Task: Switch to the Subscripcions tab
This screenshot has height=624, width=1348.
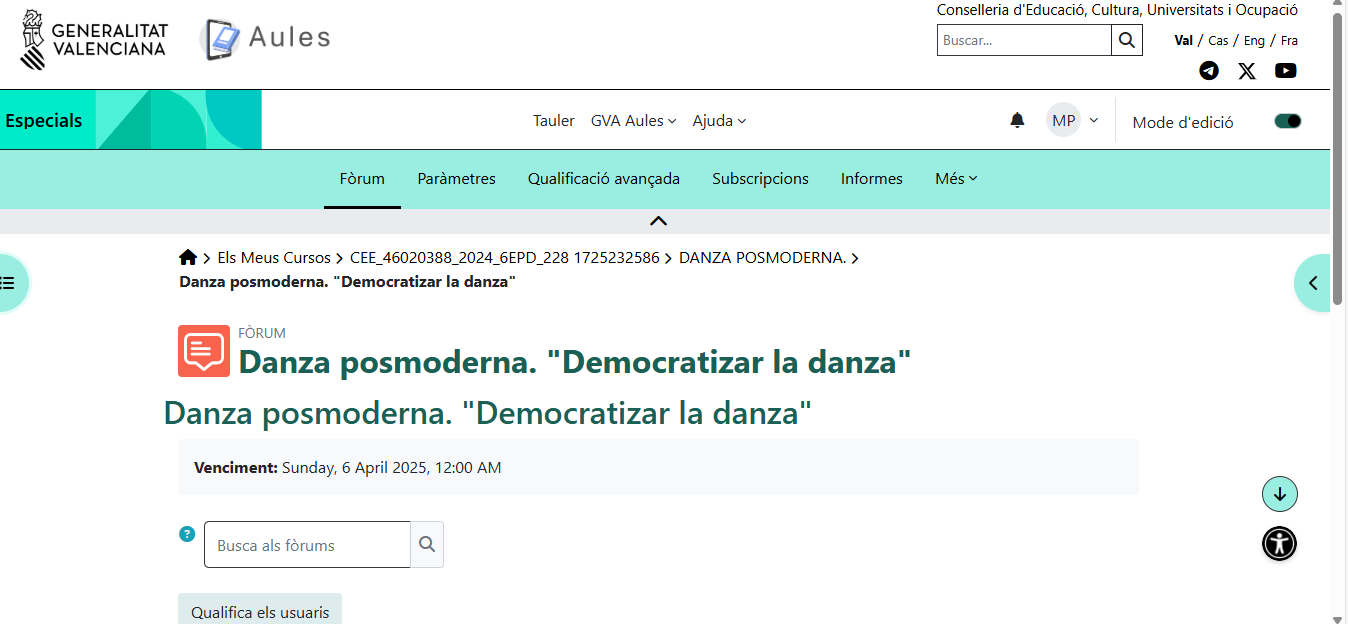Action: pyautogui.click(x=760, y=178)
